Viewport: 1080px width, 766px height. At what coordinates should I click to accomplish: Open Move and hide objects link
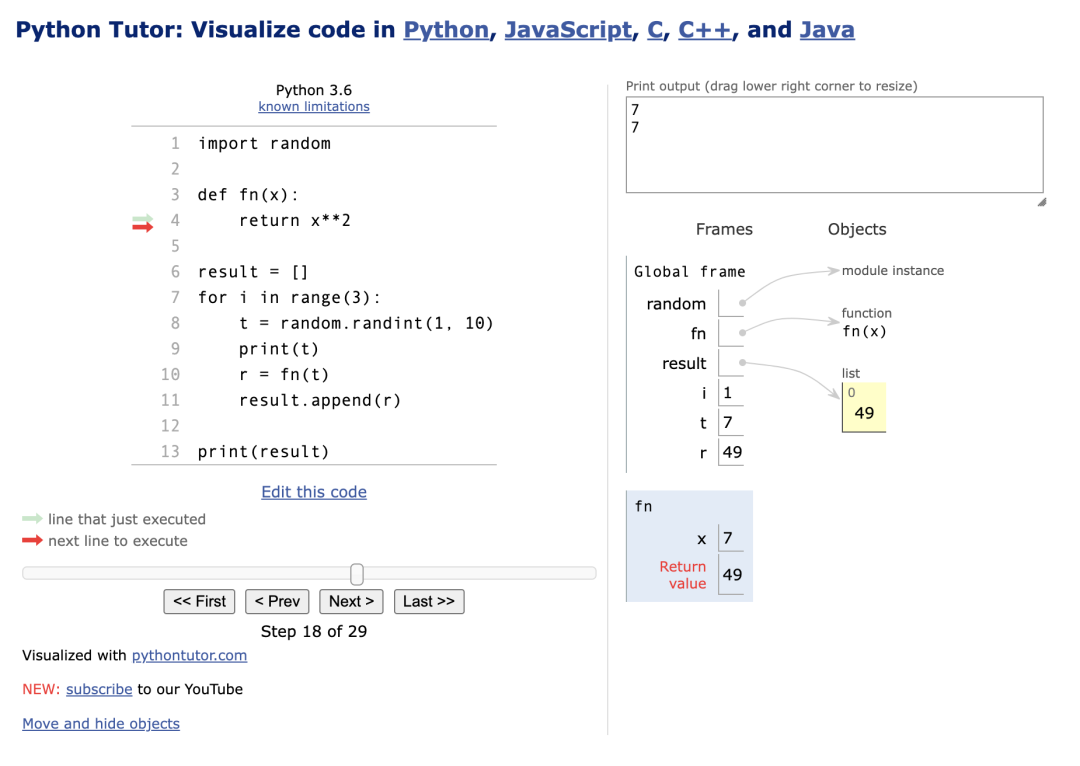[101, 723]
